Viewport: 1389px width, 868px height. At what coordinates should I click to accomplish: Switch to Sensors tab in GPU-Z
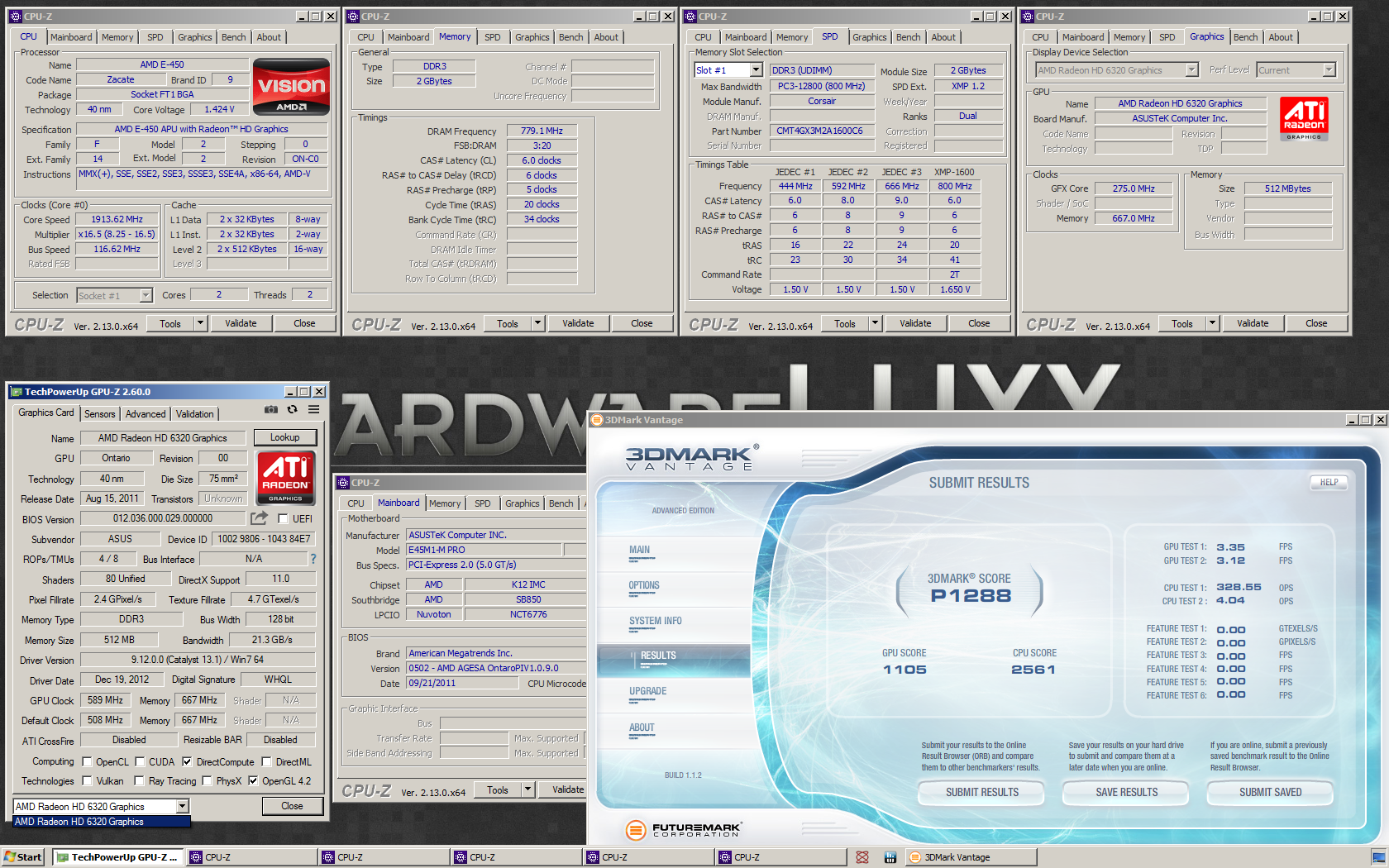tap(100, 414)
